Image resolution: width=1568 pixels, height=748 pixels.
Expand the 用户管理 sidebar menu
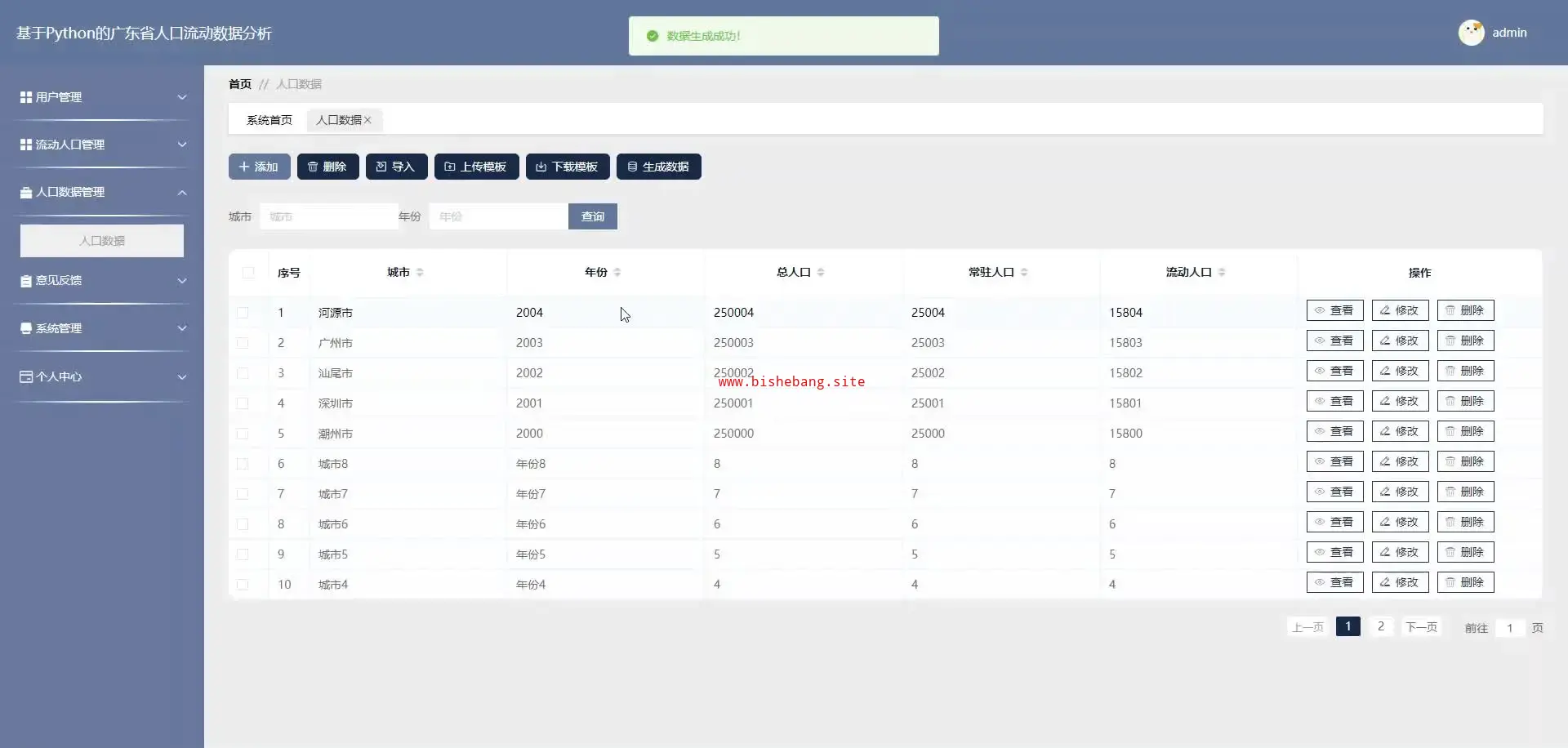[x=102, y=97]
